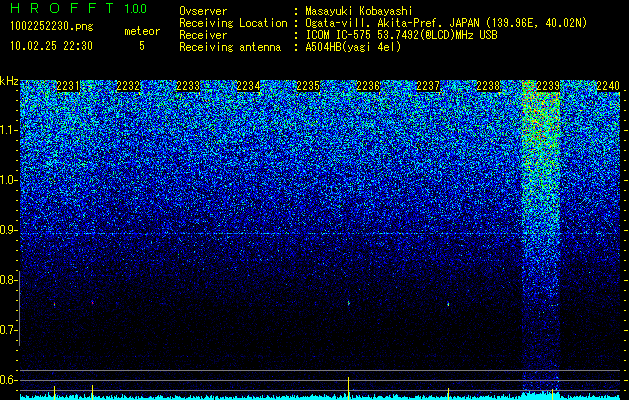Click the 2233 time marker
629x400 pixels.
tap(188, 86)
